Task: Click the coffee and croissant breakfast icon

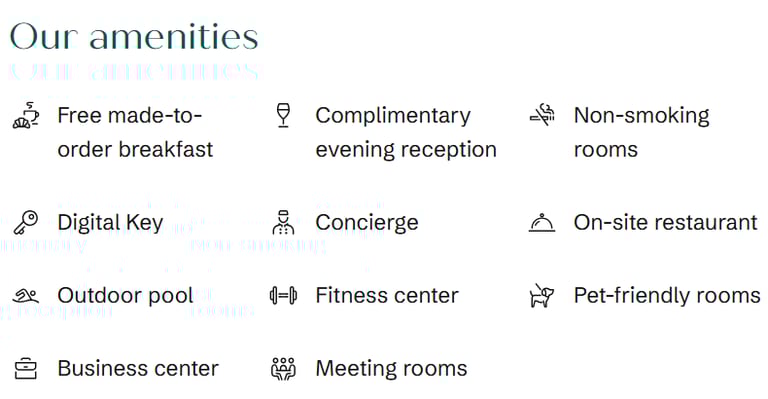Action: [x=25, y=116]
